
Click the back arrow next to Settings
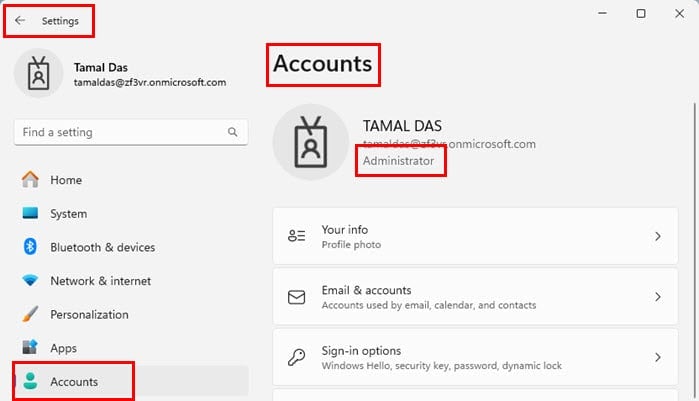coord(20,20)
